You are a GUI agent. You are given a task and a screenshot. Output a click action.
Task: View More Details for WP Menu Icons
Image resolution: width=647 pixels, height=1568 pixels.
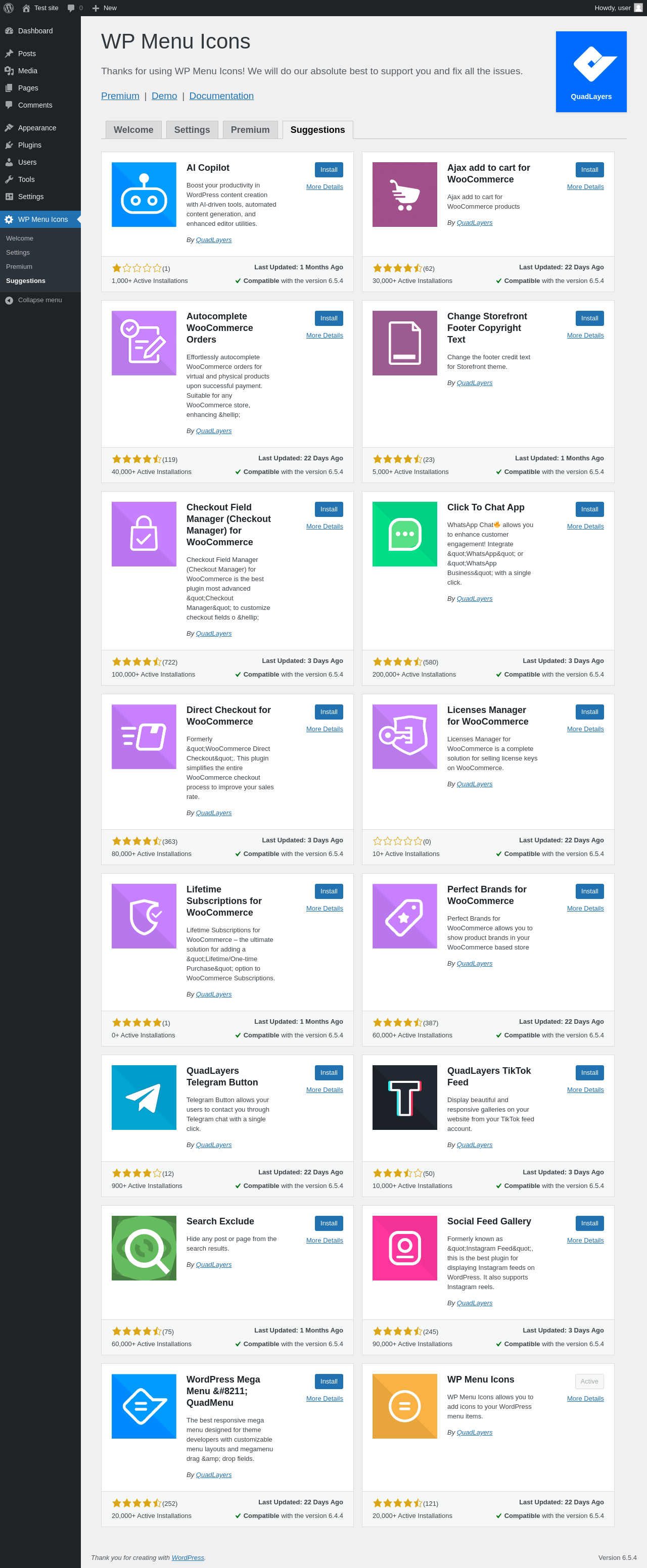pyautogui.click(x=585, y=1399)
